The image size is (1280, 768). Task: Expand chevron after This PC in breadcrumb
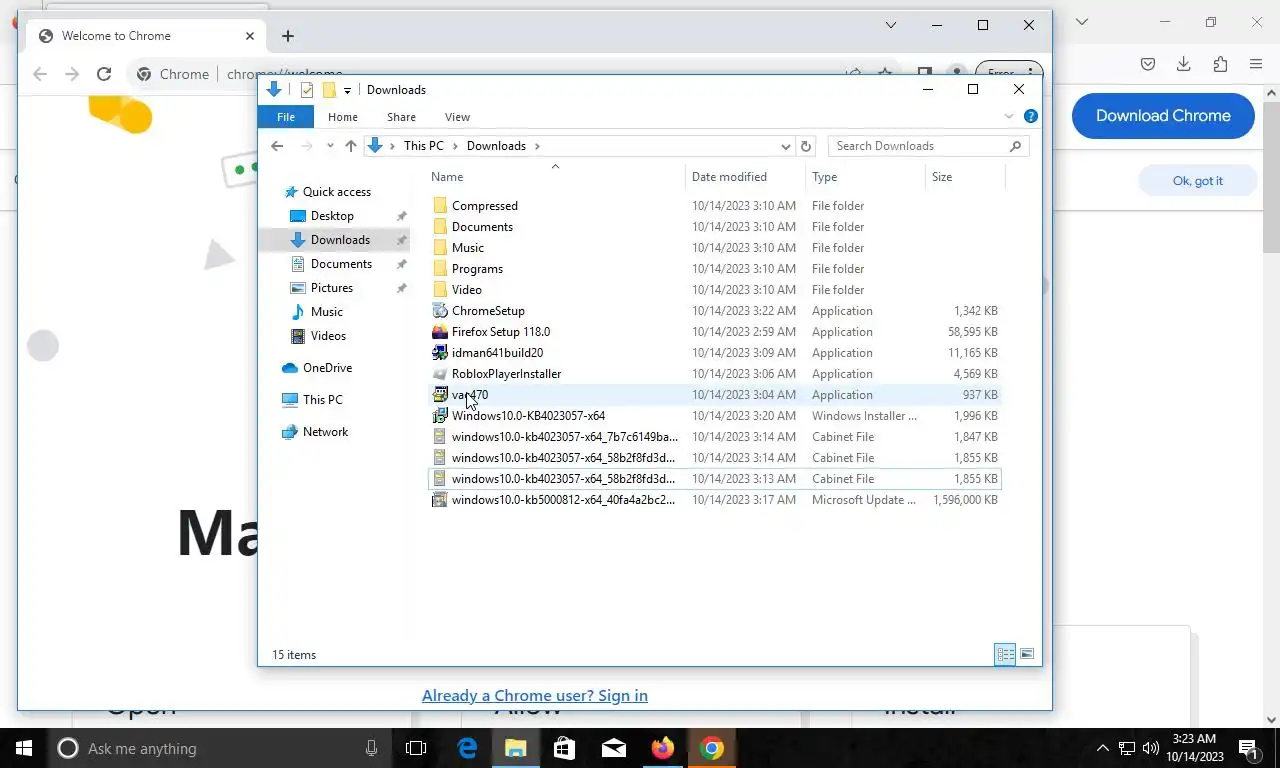tap(455, 146)
